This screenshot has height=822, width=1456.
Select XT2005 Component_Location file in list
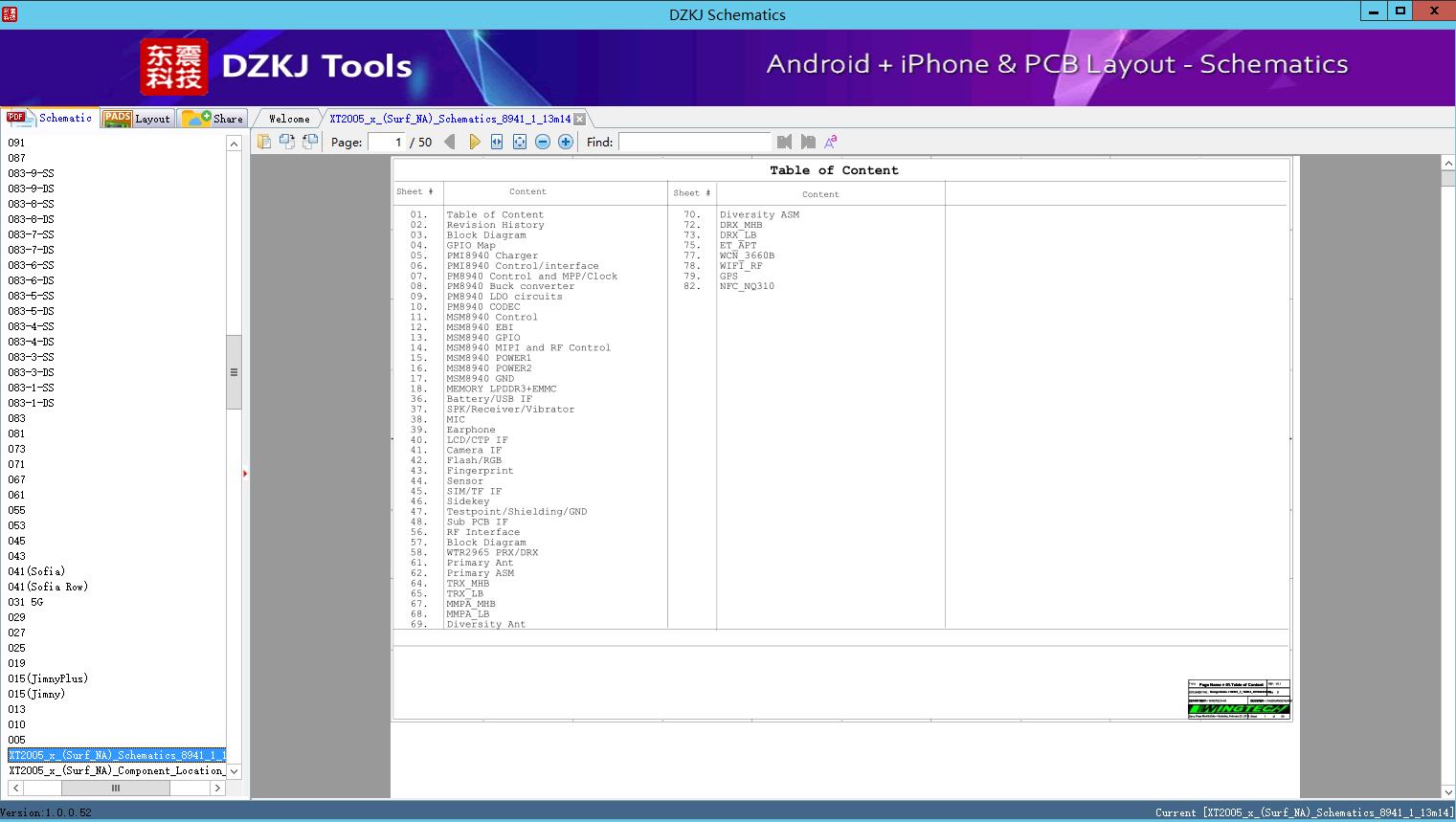tap(117, 770)
